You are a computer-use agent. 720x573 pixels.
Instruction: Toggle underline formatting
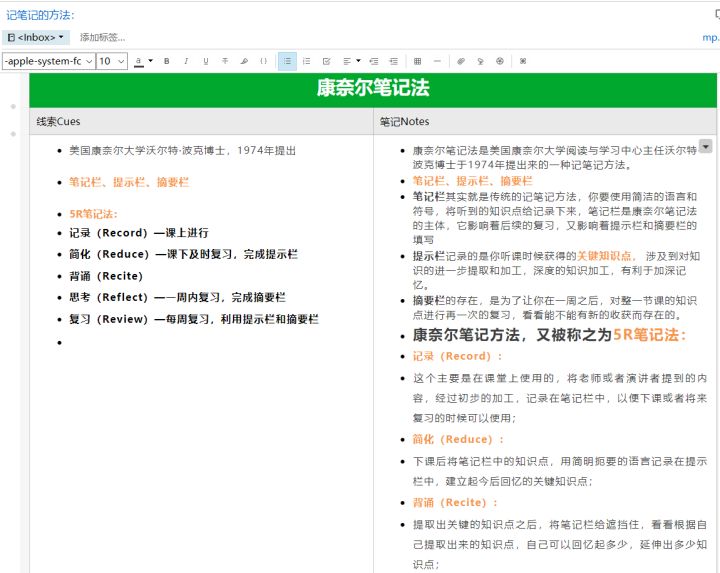point(206,61)
